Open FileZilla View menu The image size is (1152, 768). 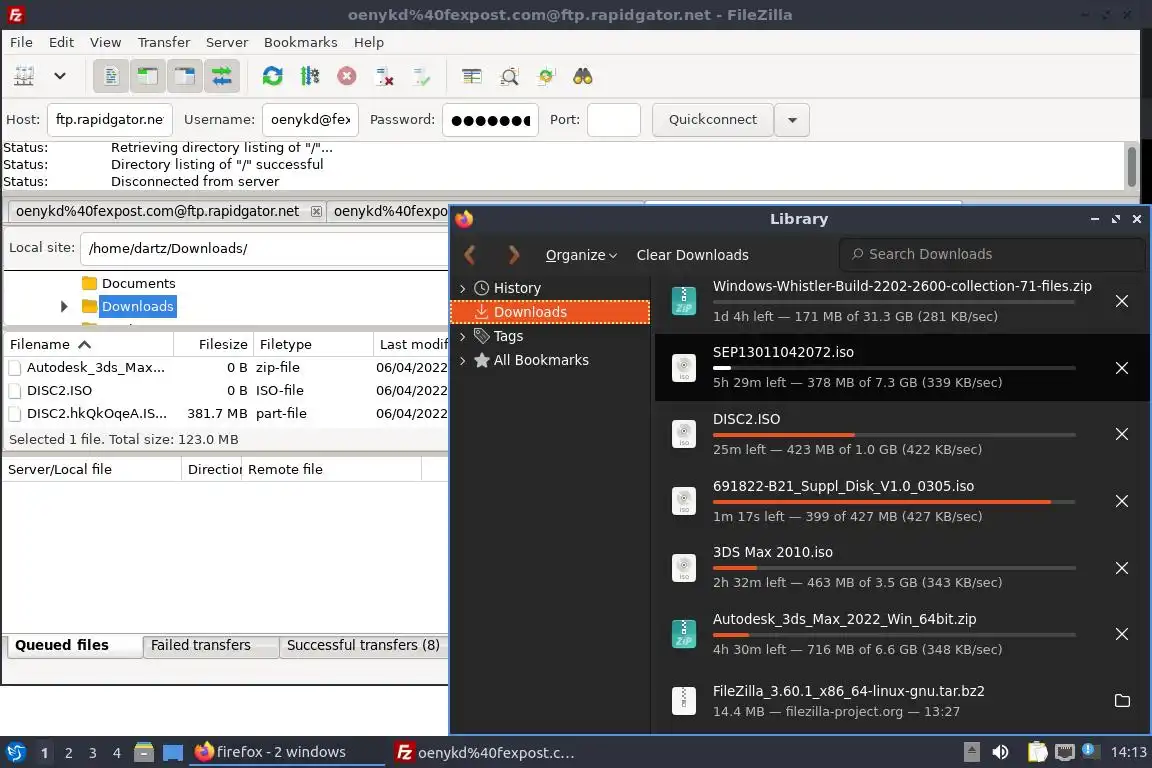tap(105, 42)
